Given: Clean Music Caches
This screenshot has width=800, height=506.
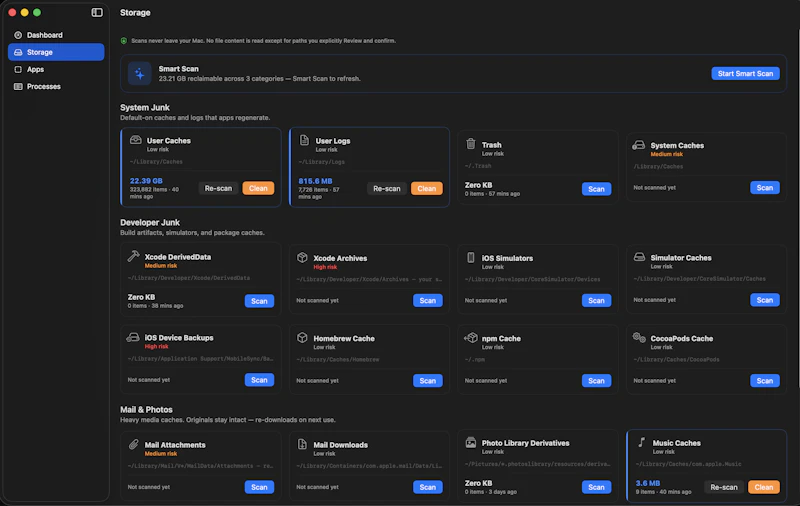Looking at the screenshot, I should tap(764, 487).
